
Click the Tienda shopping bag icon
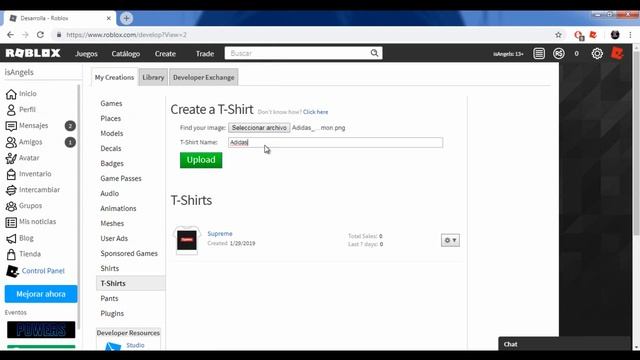tap(11, 254)
